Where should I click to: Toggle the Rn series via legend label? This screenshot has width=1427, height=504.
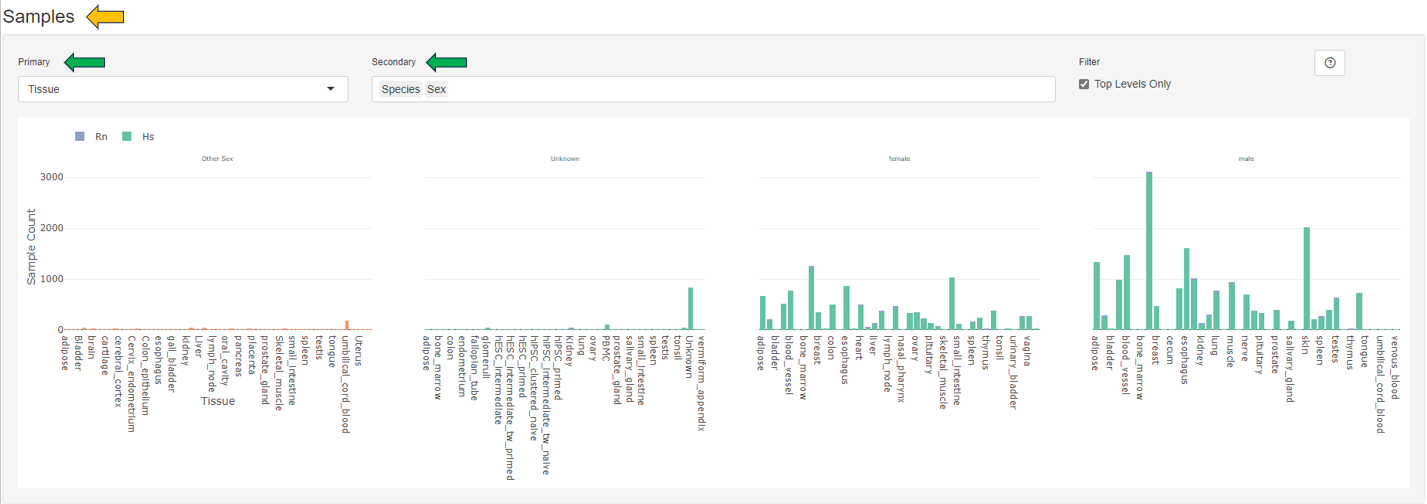pyautogui.click(x=101, y=137)
